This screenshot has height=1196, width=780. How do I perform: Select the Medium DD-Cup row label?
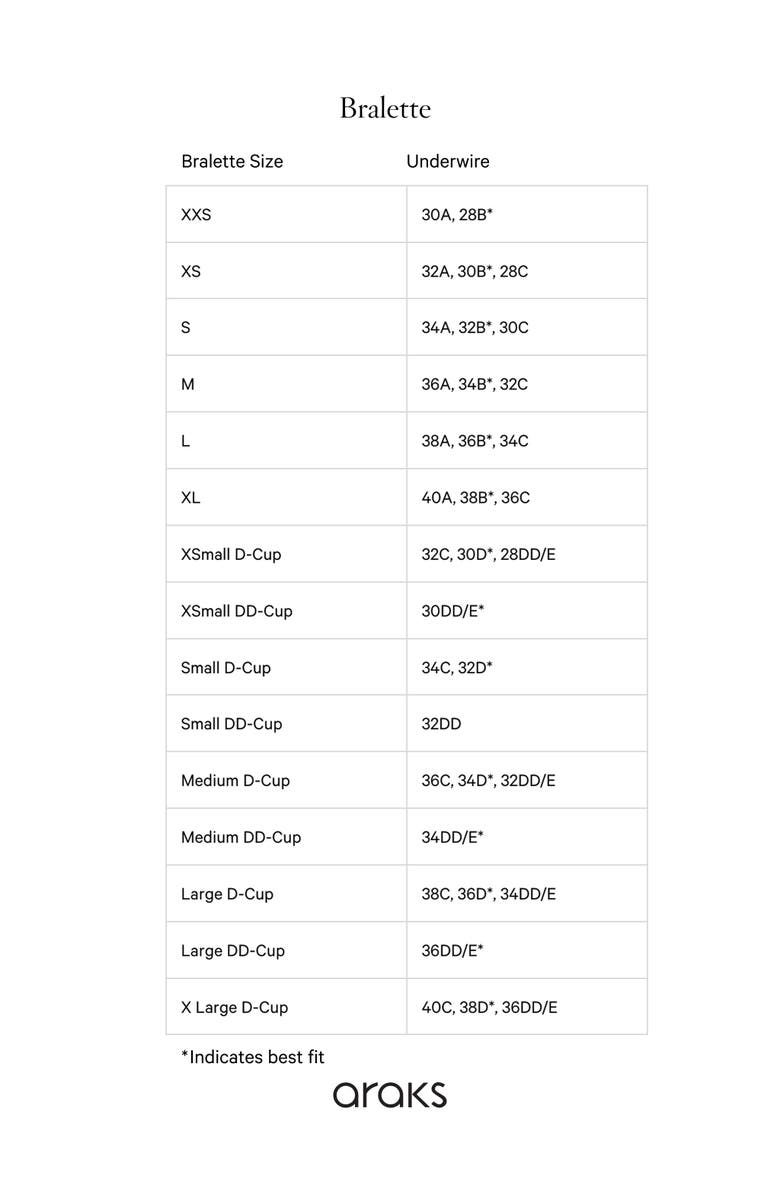241,837
